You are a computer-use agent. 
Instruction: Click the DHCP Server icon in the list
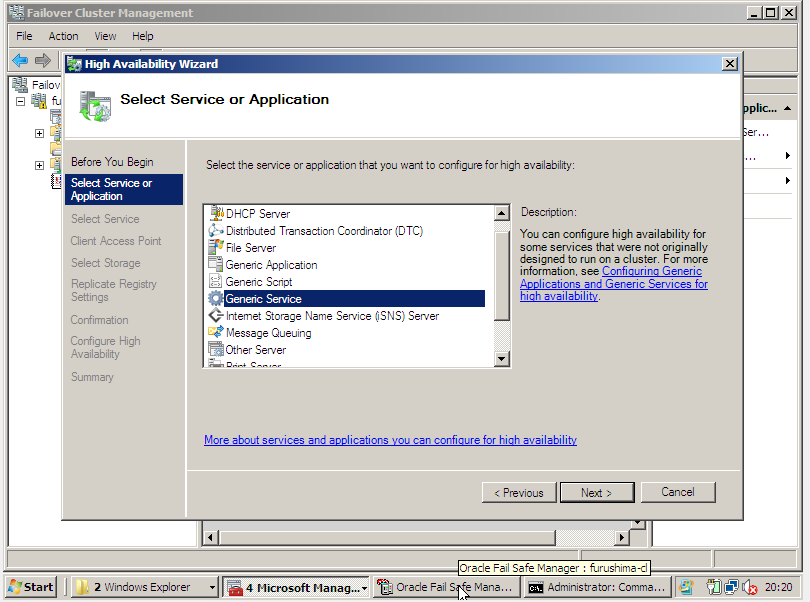(216, 213)
